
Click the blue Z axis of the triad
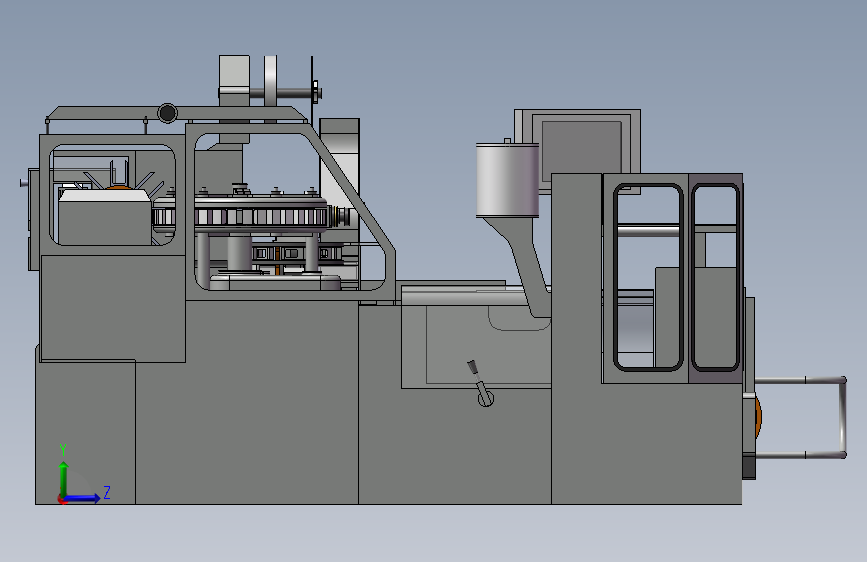tap(83, 498)
